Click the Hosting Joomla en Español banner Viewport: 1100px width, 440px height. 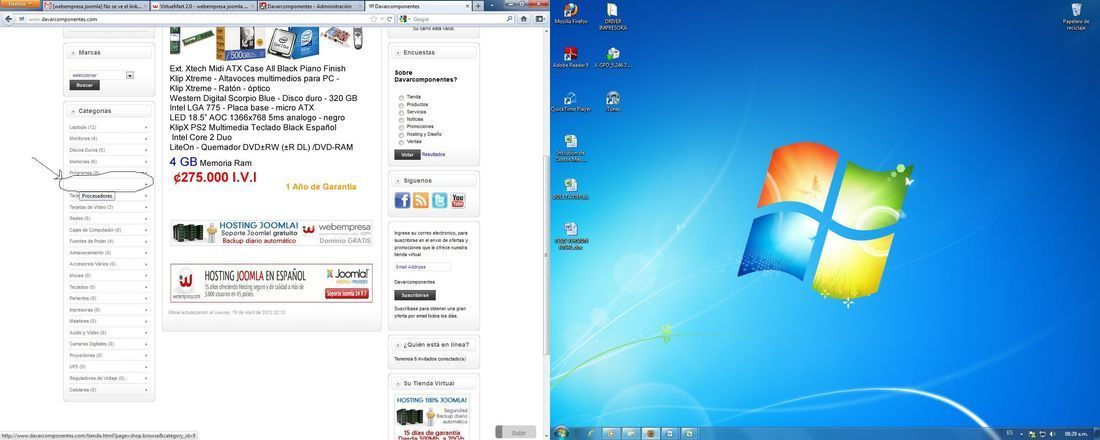(x=271, y=284)
